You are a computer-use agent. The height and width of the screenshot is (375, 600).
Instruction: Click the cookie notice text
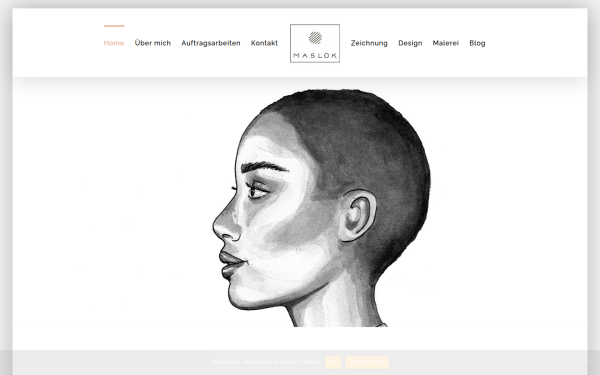pyautogui.click(x=266, y=362)
